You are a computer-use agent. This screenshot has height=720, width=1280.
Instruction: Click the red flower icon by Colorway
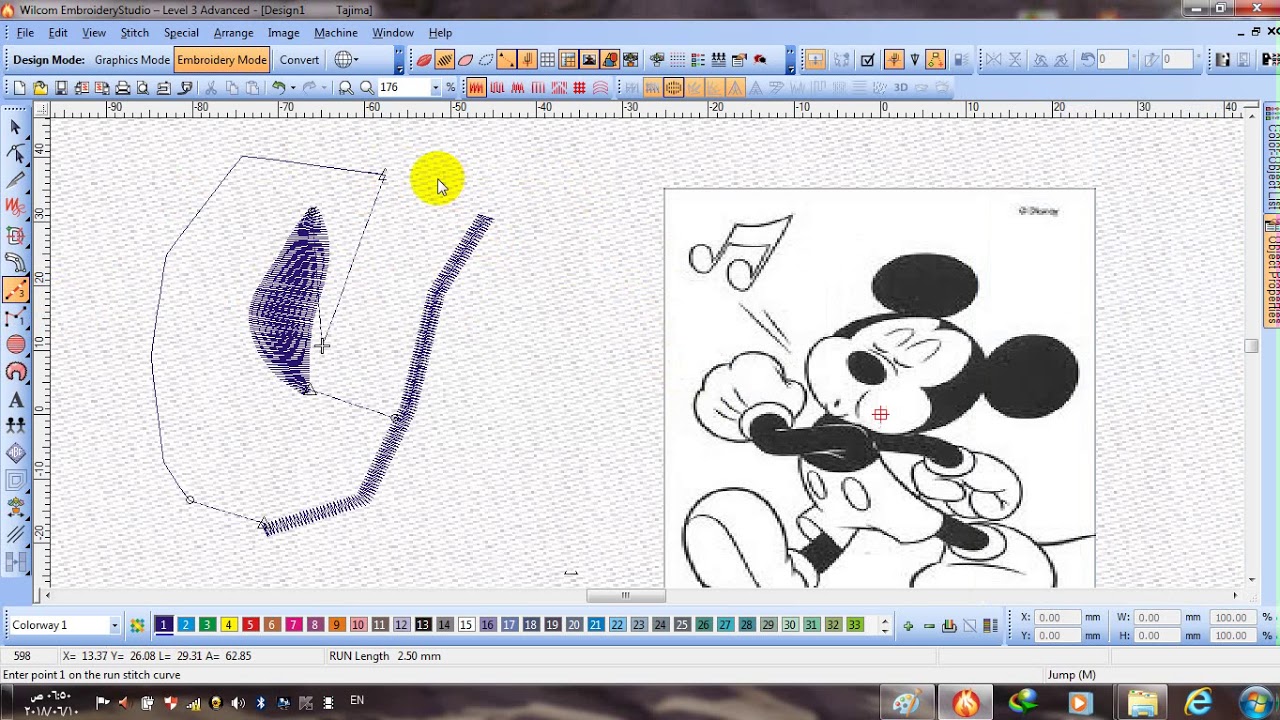tap(137, 626)
